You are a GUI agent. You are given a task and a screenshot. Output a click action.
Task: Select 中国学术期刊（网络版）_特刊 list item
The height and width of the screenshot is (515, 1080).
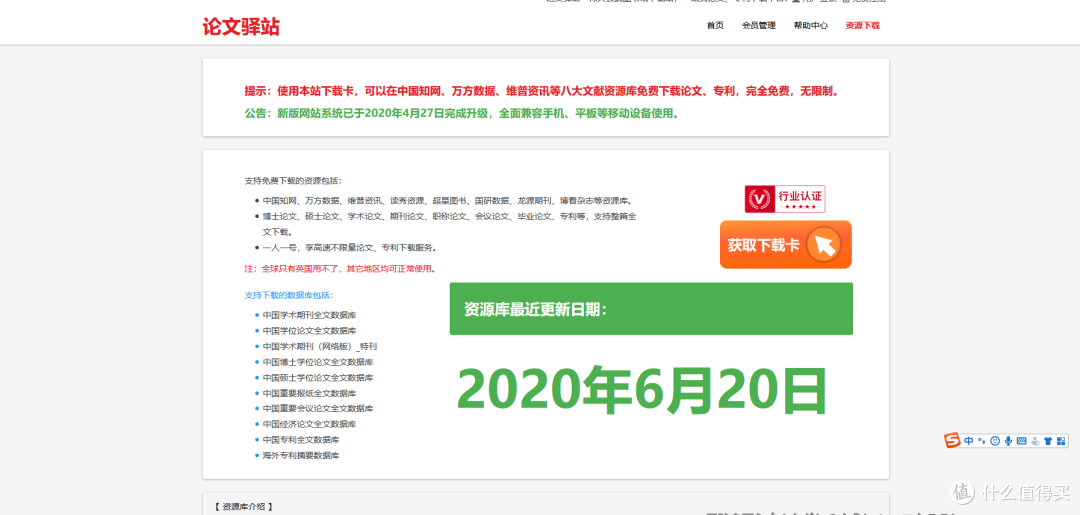(x=320, y=346)
